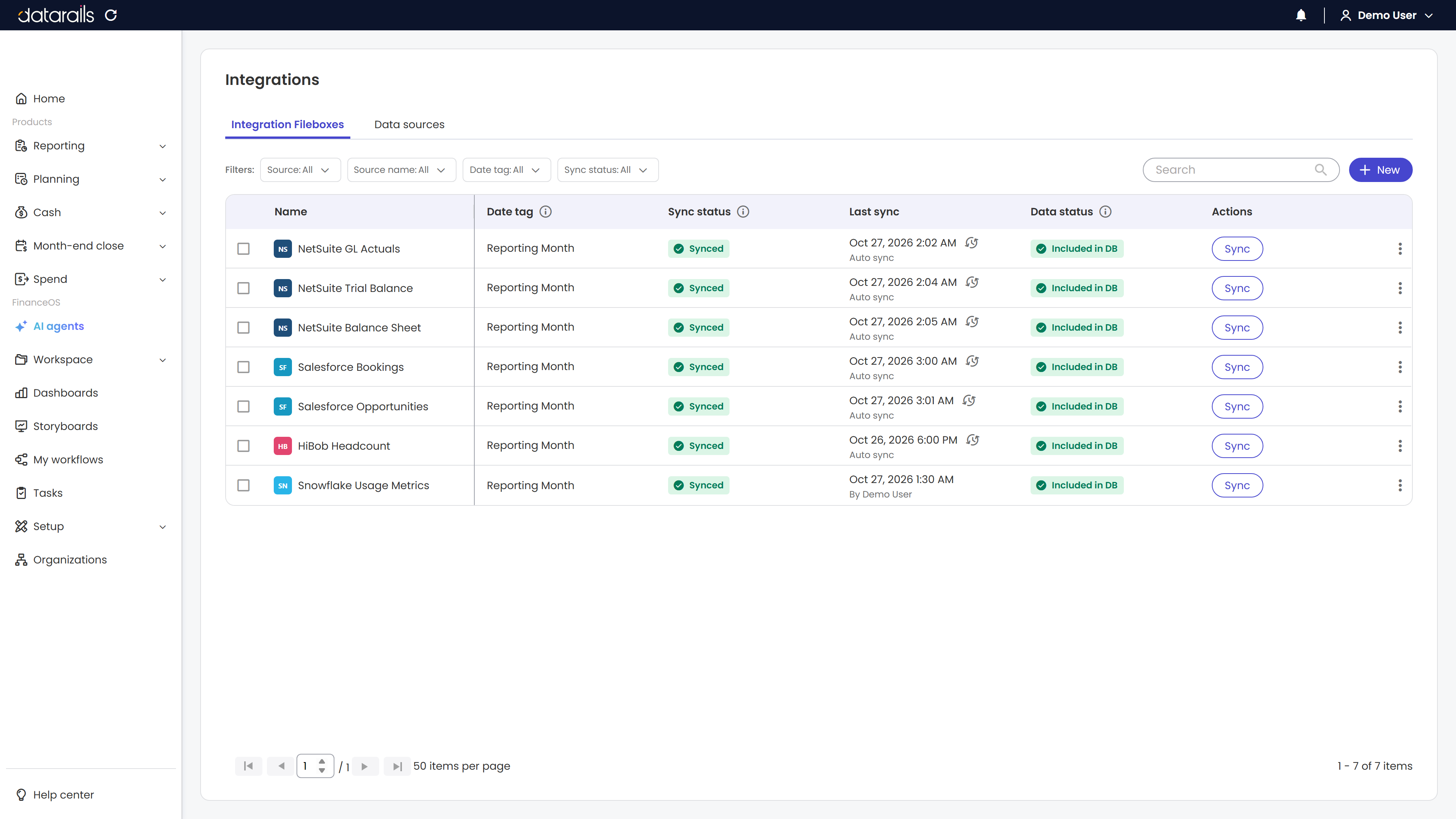Open the Source filter dropdown

pos(300,169)
